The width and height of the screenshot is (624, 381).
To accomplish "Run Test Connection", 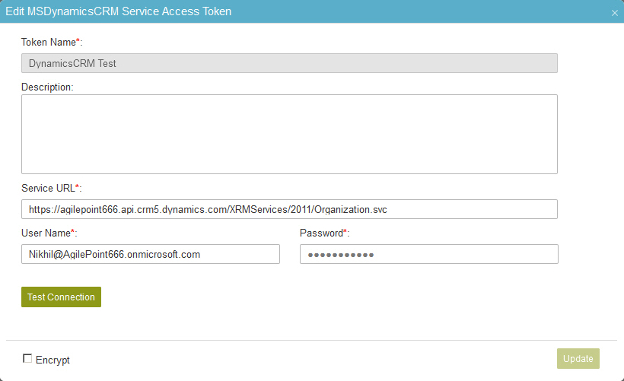I will click(x=61, y=297).
